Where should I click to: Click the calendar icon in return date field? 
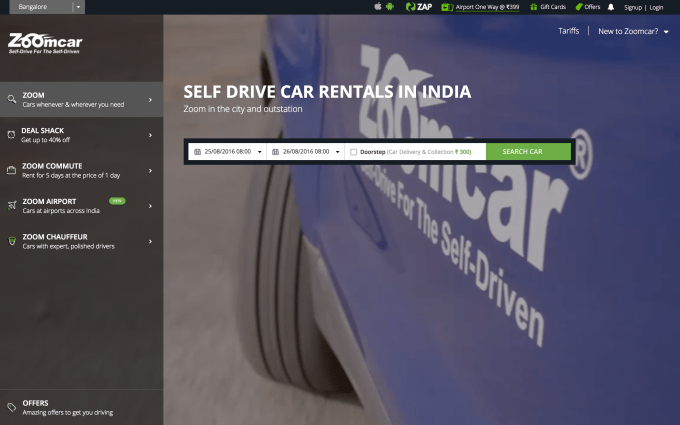(275, 152)
